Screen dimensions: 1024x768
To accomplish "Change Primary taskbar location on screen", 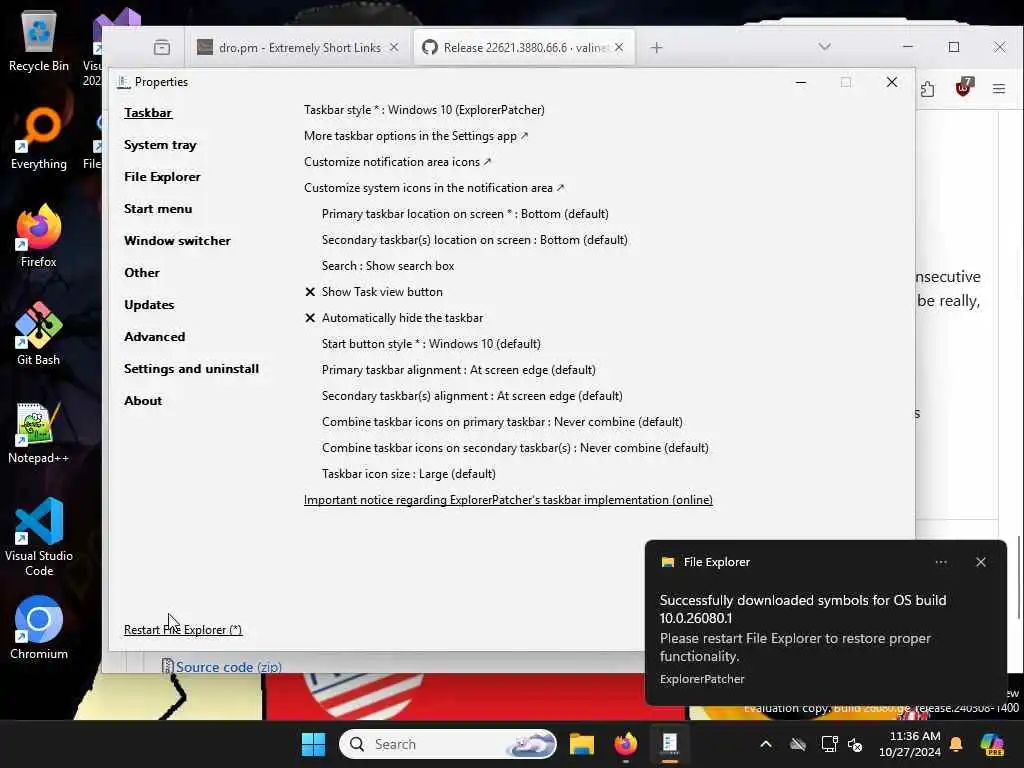I will (x=465, y=214).
